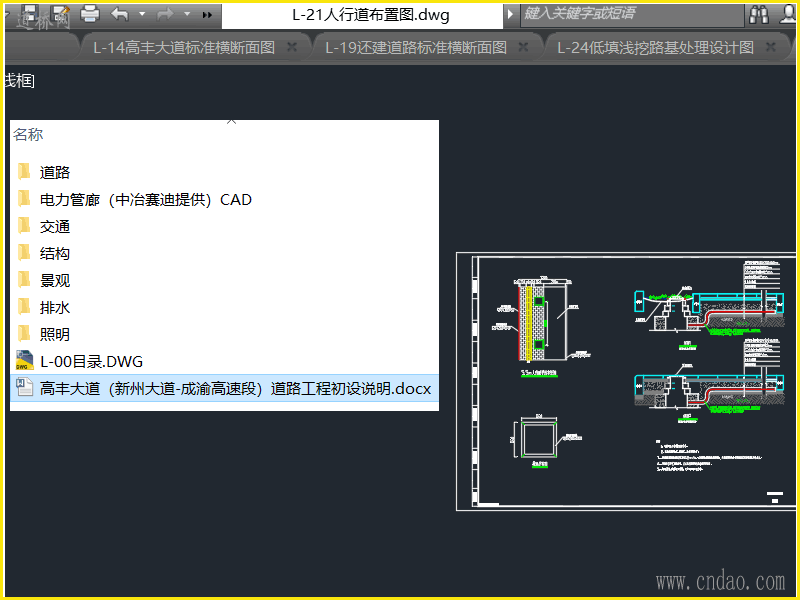
Task: Click the binoculars search icon
Action: [759, 14]
